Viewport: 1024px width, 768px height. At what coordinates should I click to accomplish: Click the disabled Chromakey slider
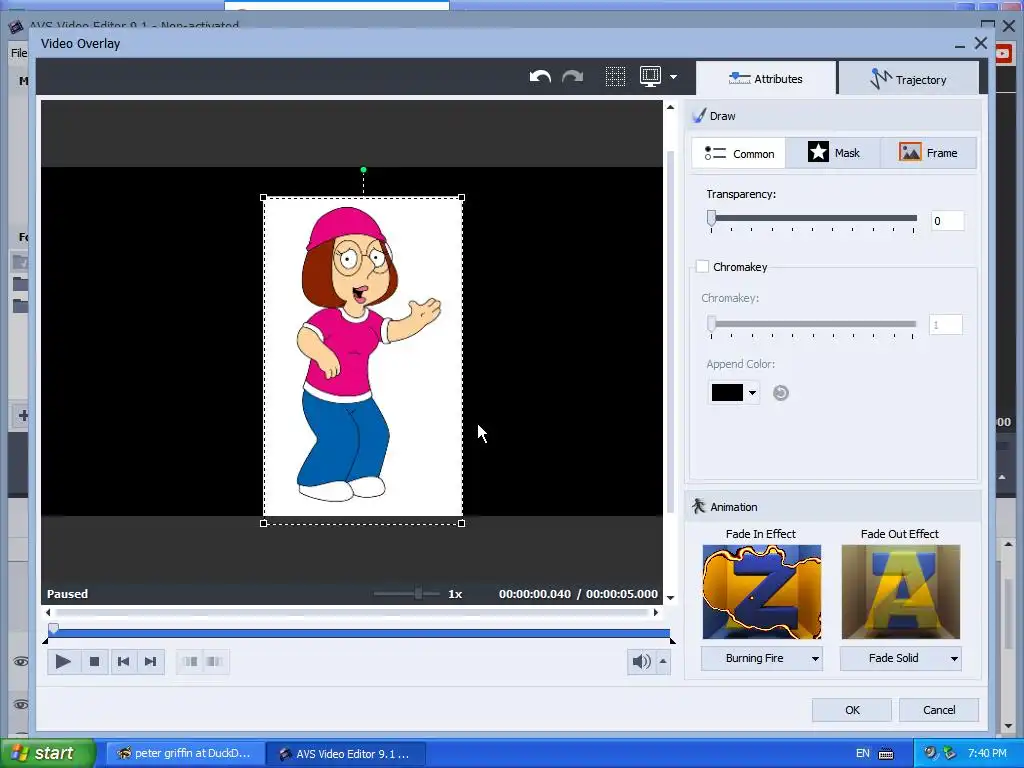[813, 324]
